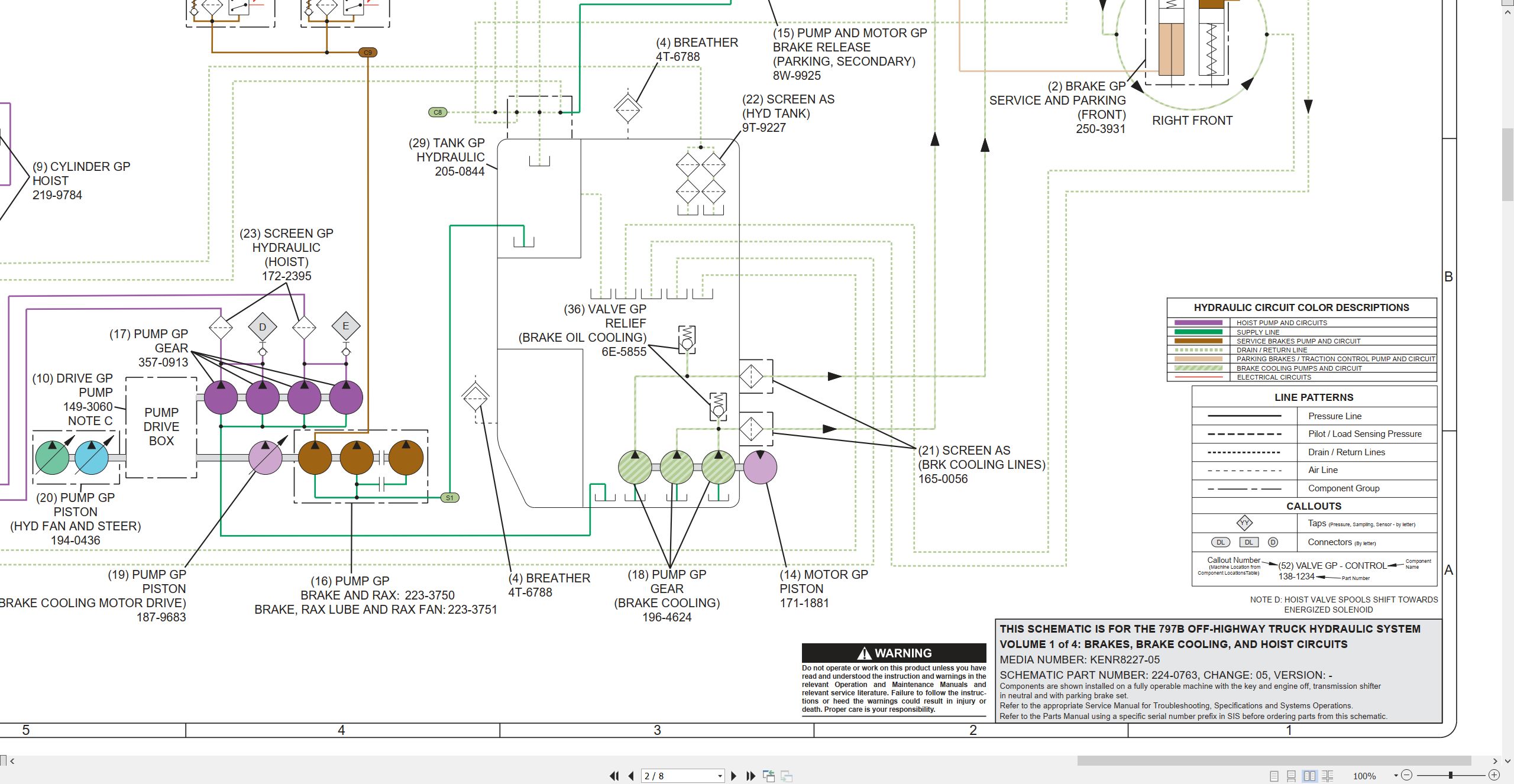The width and height of the screenshot is (1514, 784).
Task: Click the C8 connector marker
Action: [x=438, y=112]
